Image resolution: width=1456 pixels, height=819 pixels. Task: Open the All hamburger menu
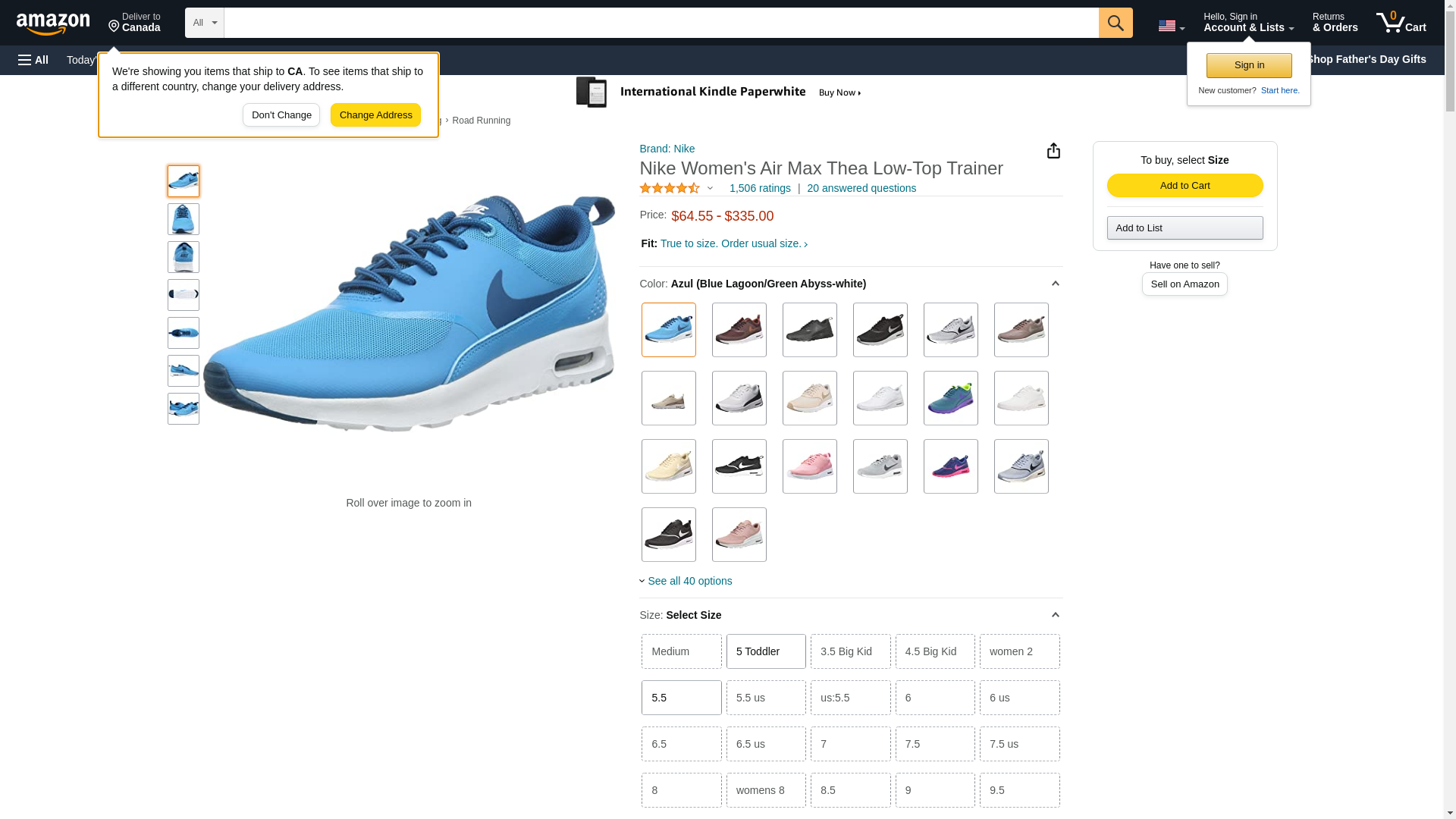click(x=33, y=60)
